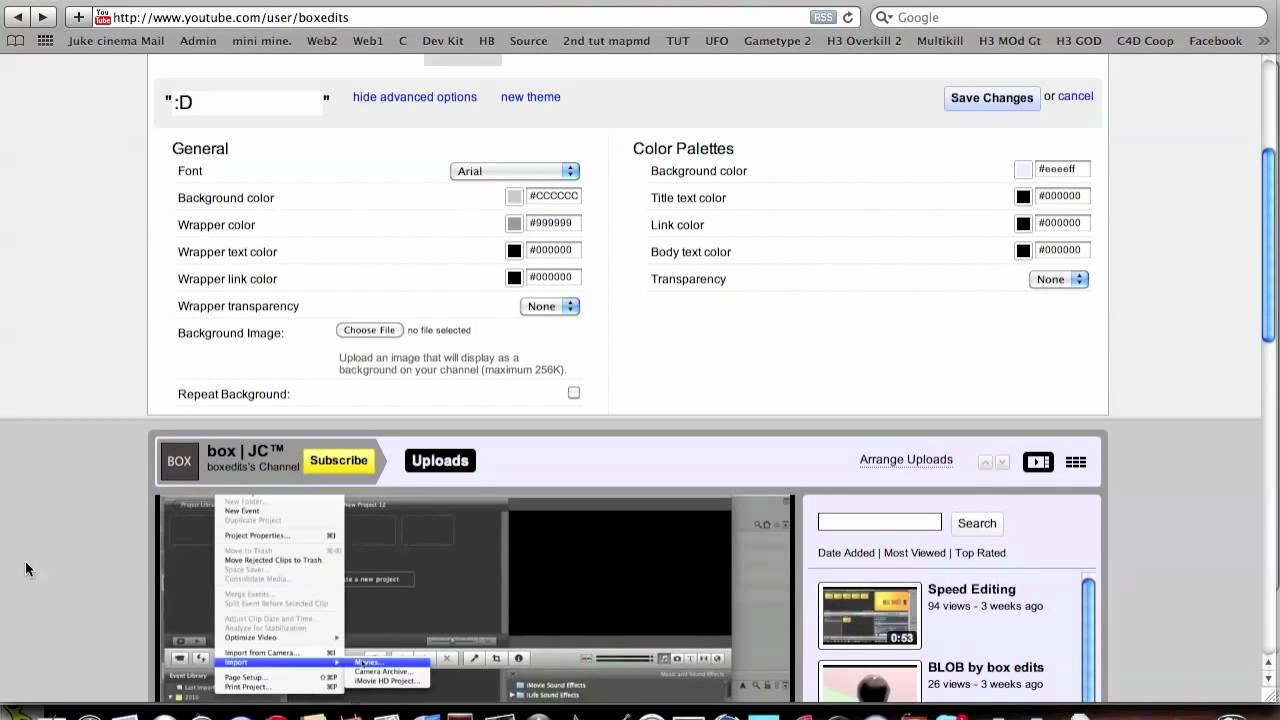Click the channel search text box
Screen dimensions: 1280x720
coord(880,522)
